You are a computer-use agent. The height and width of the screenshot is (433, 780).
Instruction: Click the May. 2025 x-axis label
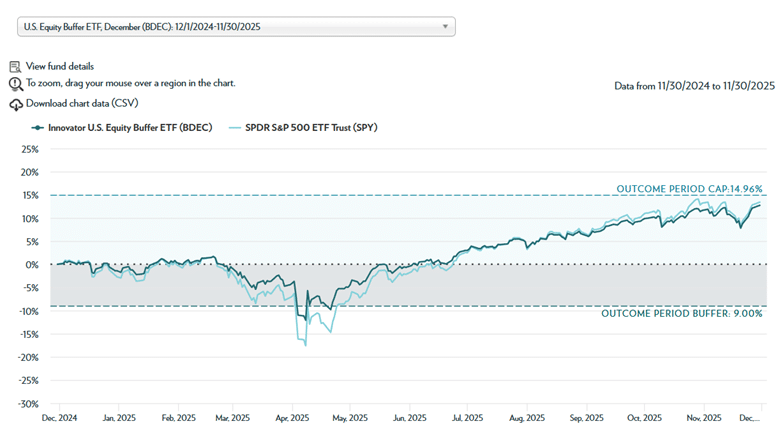pyautogui.click(x=350, y=418)
